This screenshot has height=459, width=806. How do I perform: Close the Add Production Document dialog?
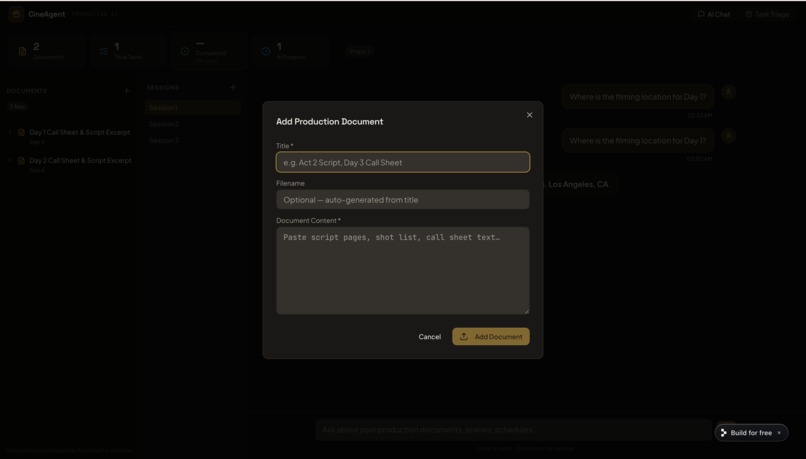coord(529,115)
